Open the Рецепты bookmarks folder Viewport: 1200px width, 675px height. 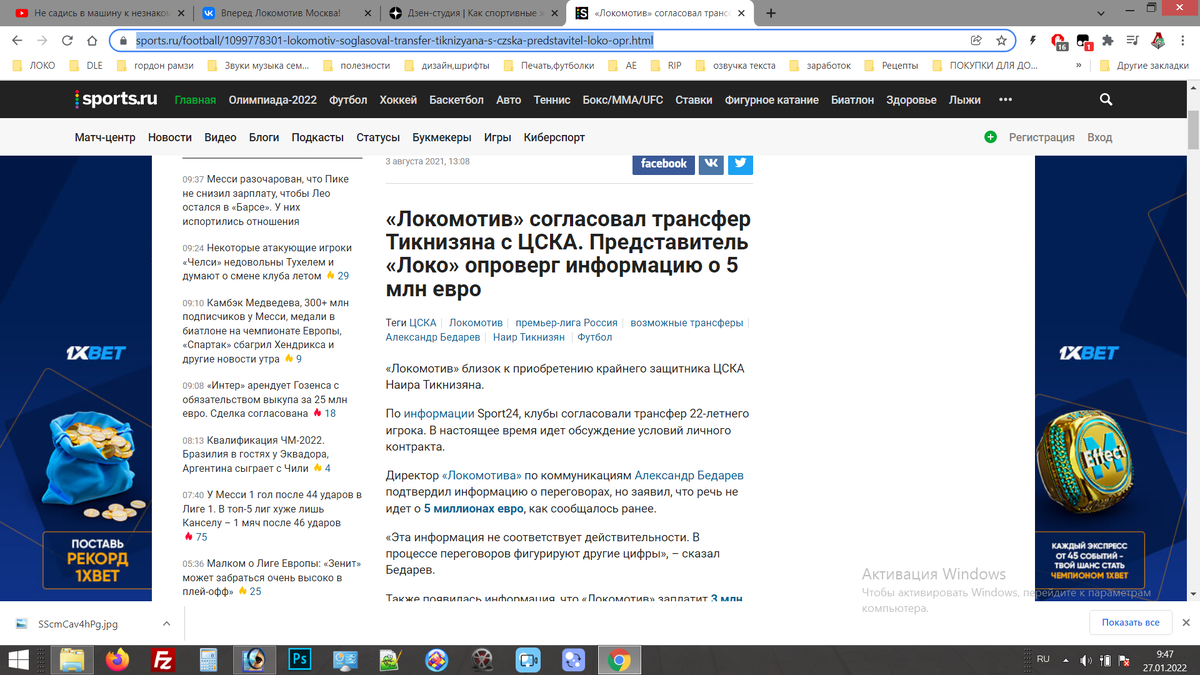(x=889, y=65)
